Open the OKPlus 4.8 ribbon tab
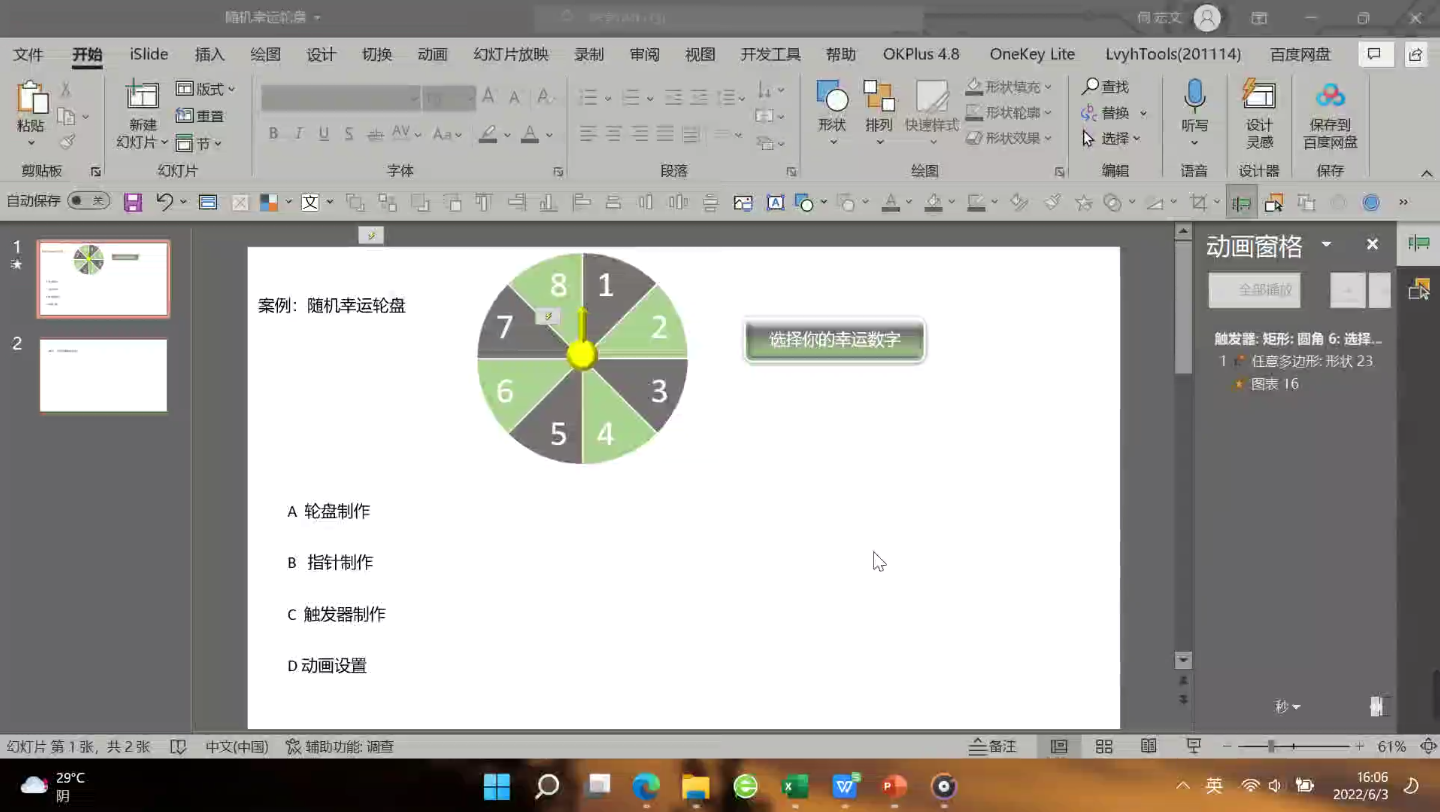The height and width of the screenshot is (812, 1440). click(920, 54)
